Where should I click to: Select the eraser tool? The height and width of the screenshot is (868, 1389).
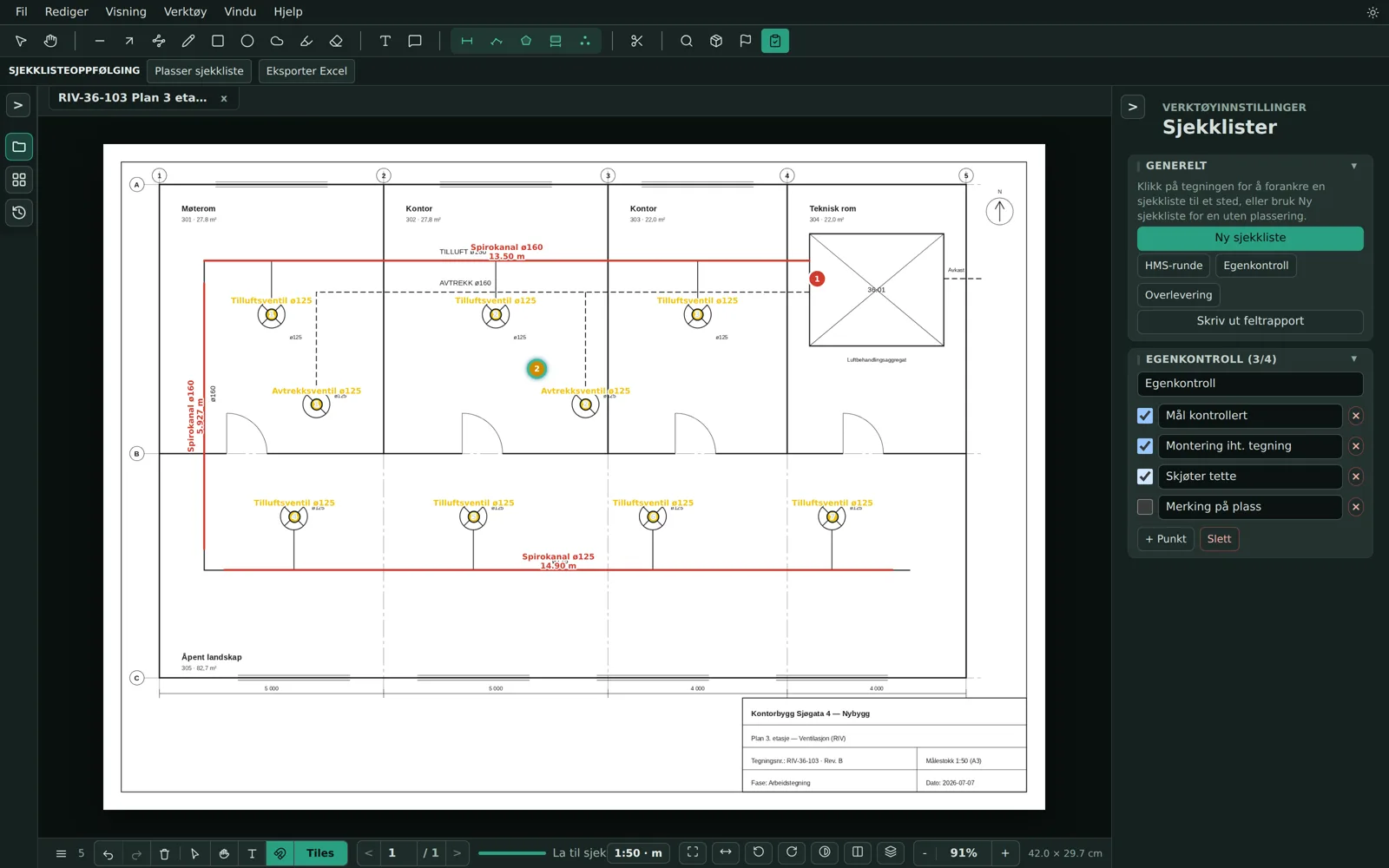(336, 41)
